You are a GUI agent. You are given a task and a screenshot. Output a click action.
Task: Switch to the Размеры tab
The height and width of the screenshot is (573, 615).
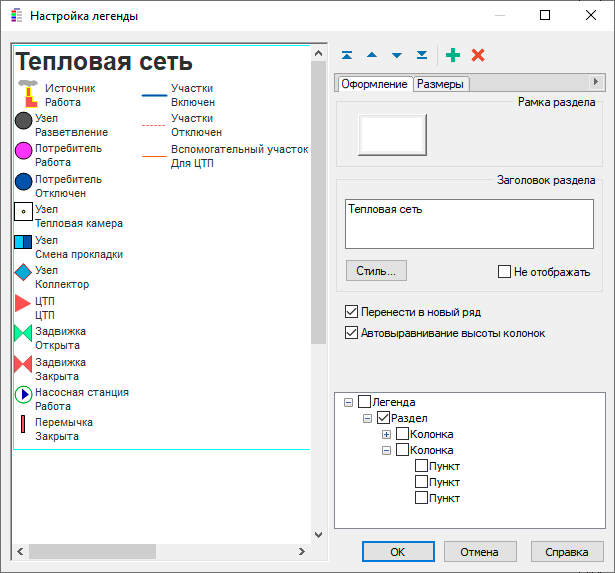(440, 84)
